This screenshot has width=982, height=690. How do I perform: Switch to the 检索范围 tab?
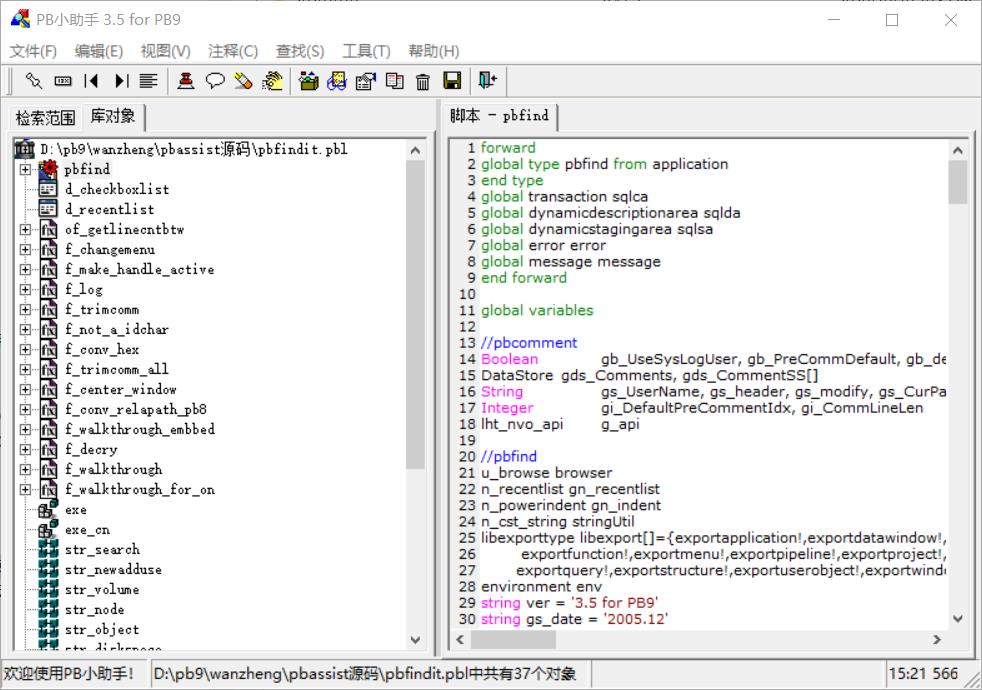point(45,118)
